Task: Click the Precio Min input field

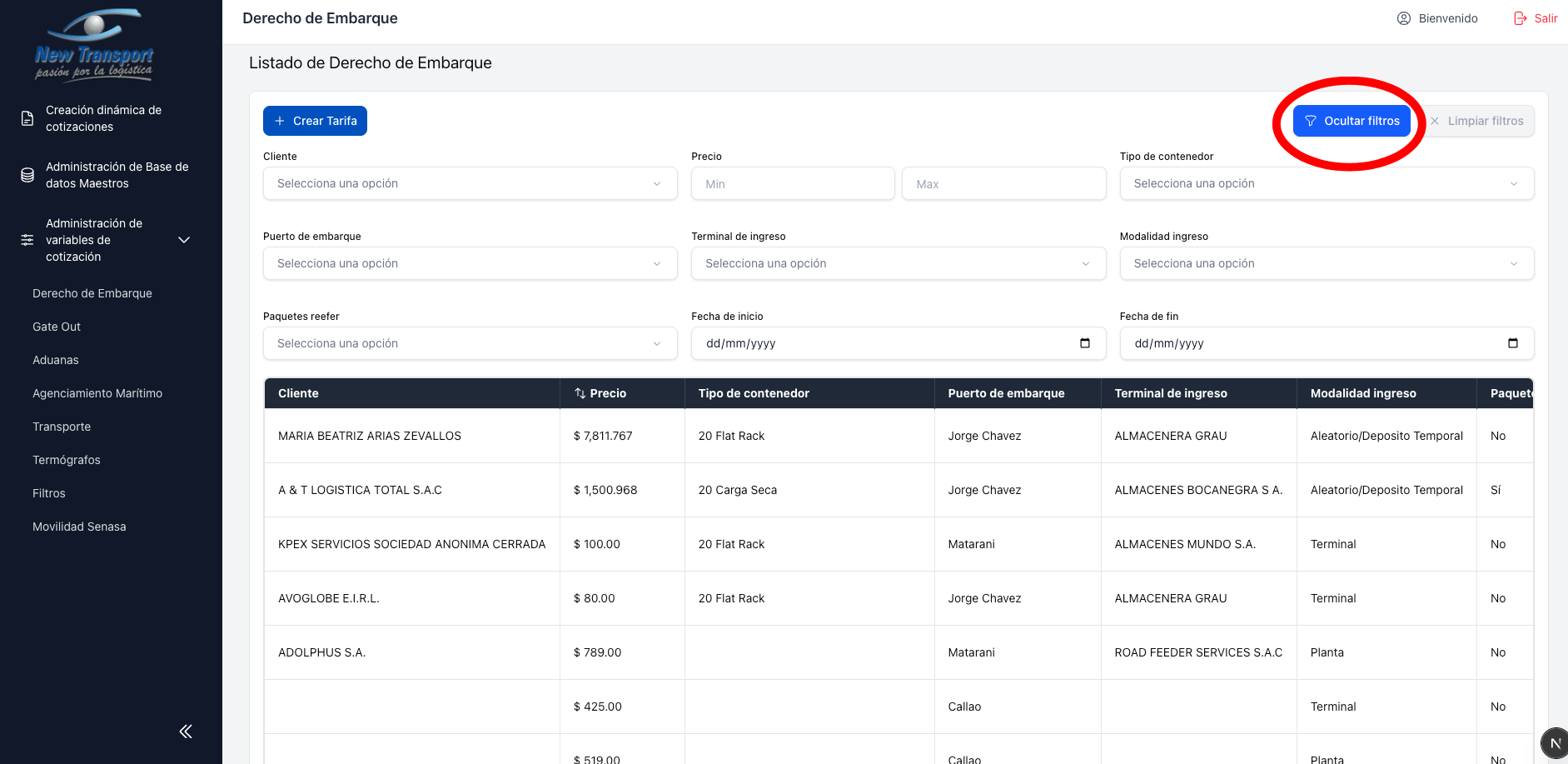Action: click(792, 184)
